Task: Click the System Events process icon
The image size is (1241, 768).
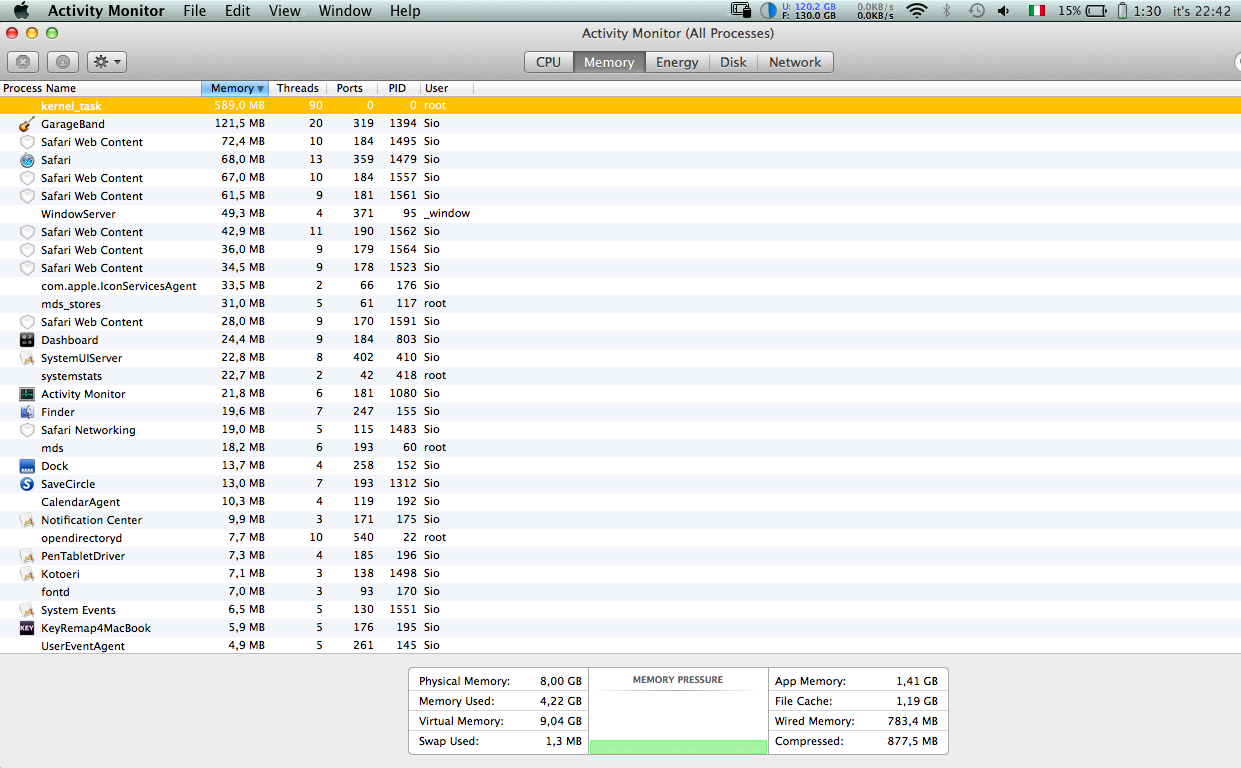Action: tap(27, 610)
